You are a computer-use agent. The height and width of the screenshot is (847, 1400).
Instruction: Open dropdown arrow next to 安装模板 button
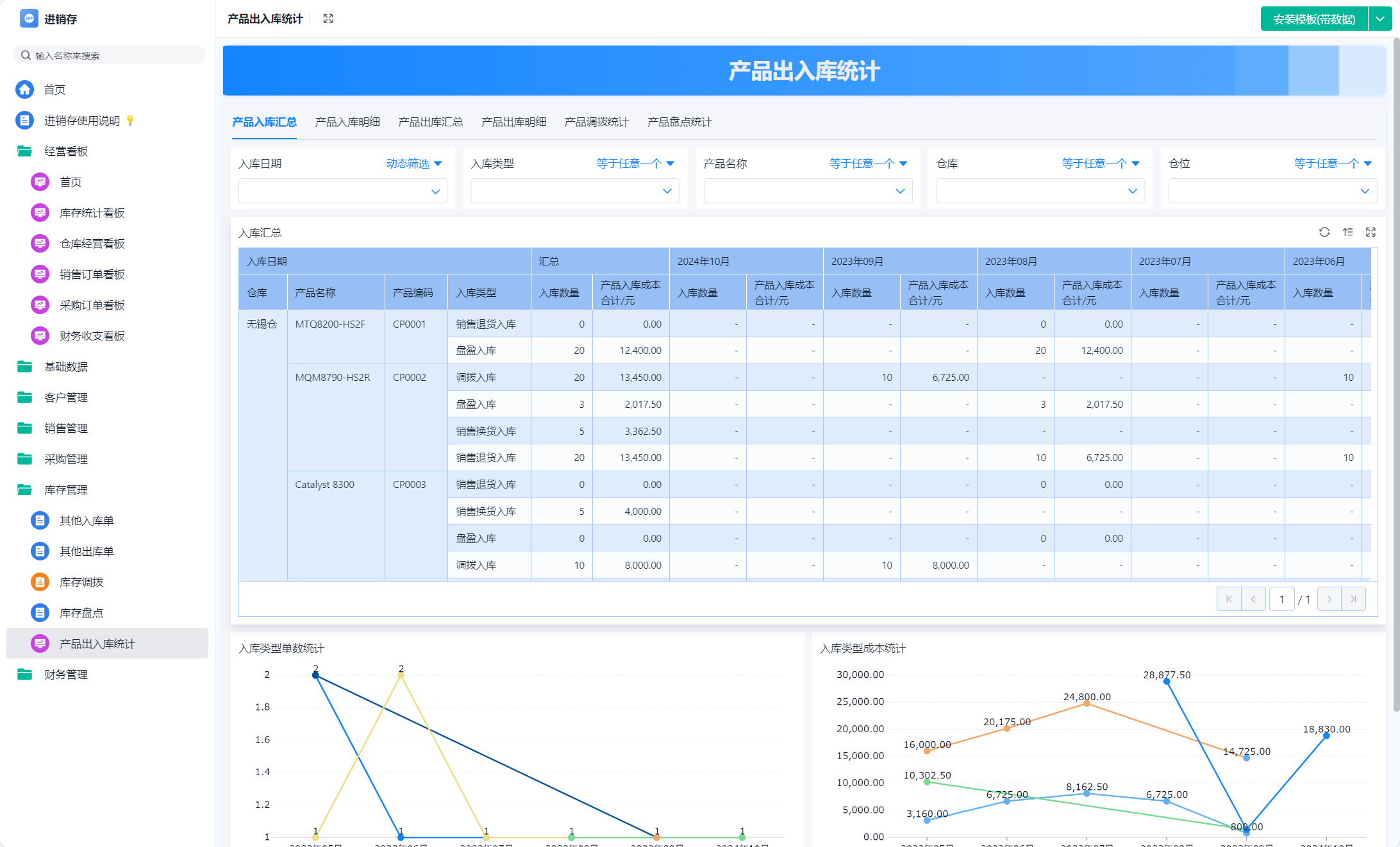[x=1379, y=19]
